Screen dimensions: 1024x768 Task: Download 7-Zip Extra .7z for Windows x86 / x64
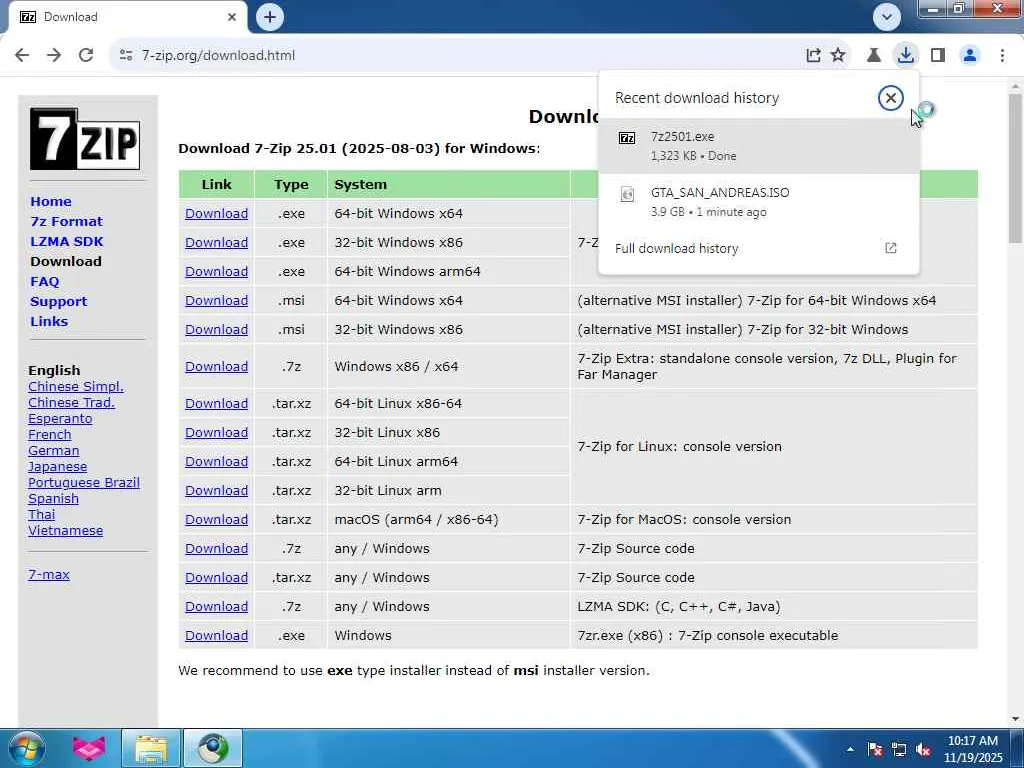point(216,366)
